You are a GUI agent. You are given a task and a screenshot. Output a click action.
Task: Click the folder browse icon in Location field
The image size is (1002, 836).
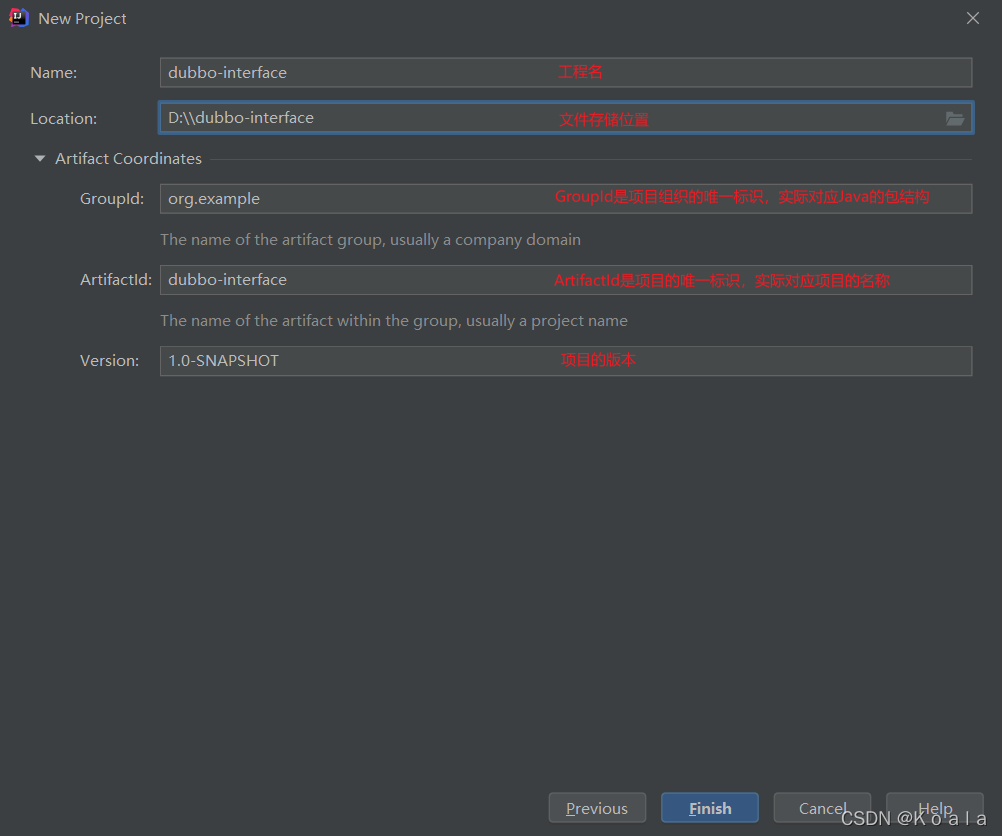[955, 118]
